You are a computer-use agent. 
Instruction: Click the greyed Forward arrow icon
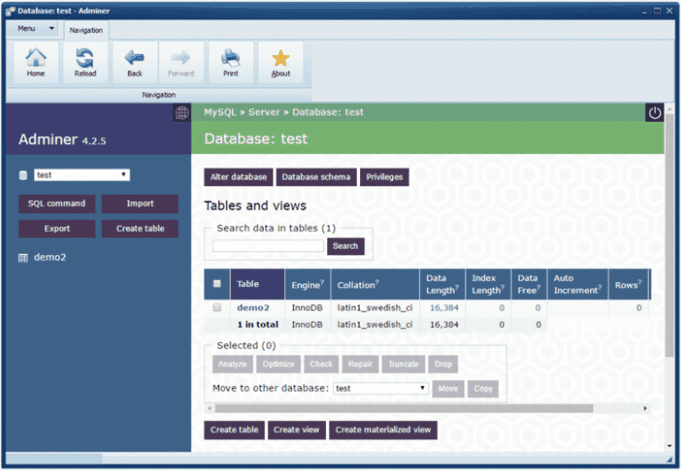[x=181, y=63]
